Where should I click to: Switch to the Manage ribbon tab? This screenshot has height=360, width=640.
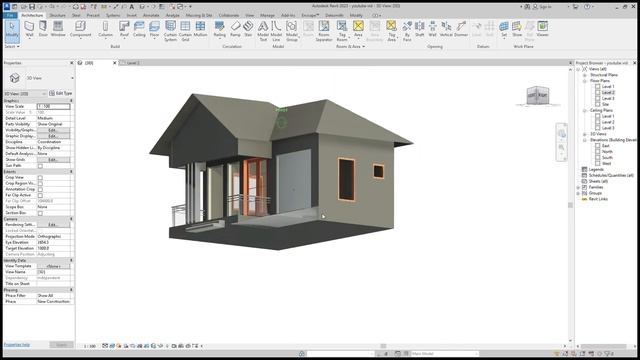267,16
